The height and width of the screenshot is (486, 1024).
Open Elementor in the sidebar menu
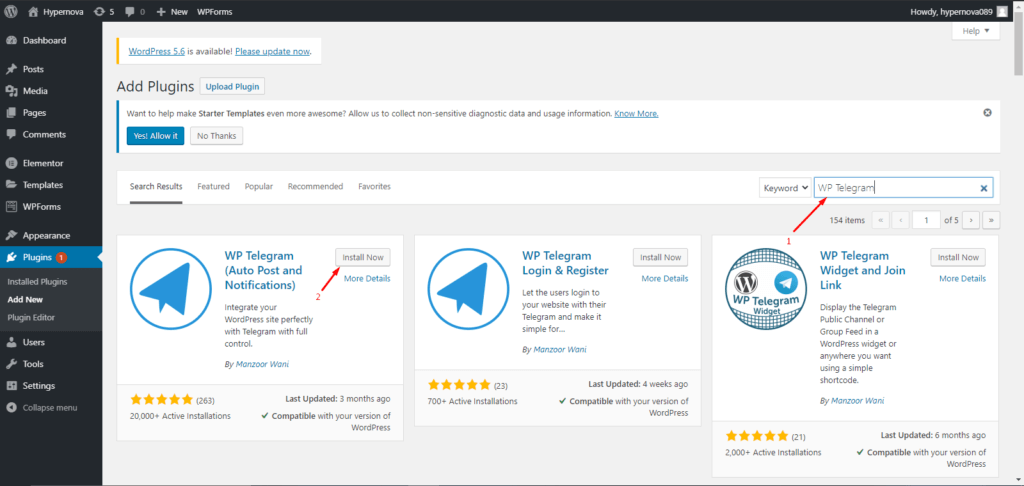coord(43,162)
